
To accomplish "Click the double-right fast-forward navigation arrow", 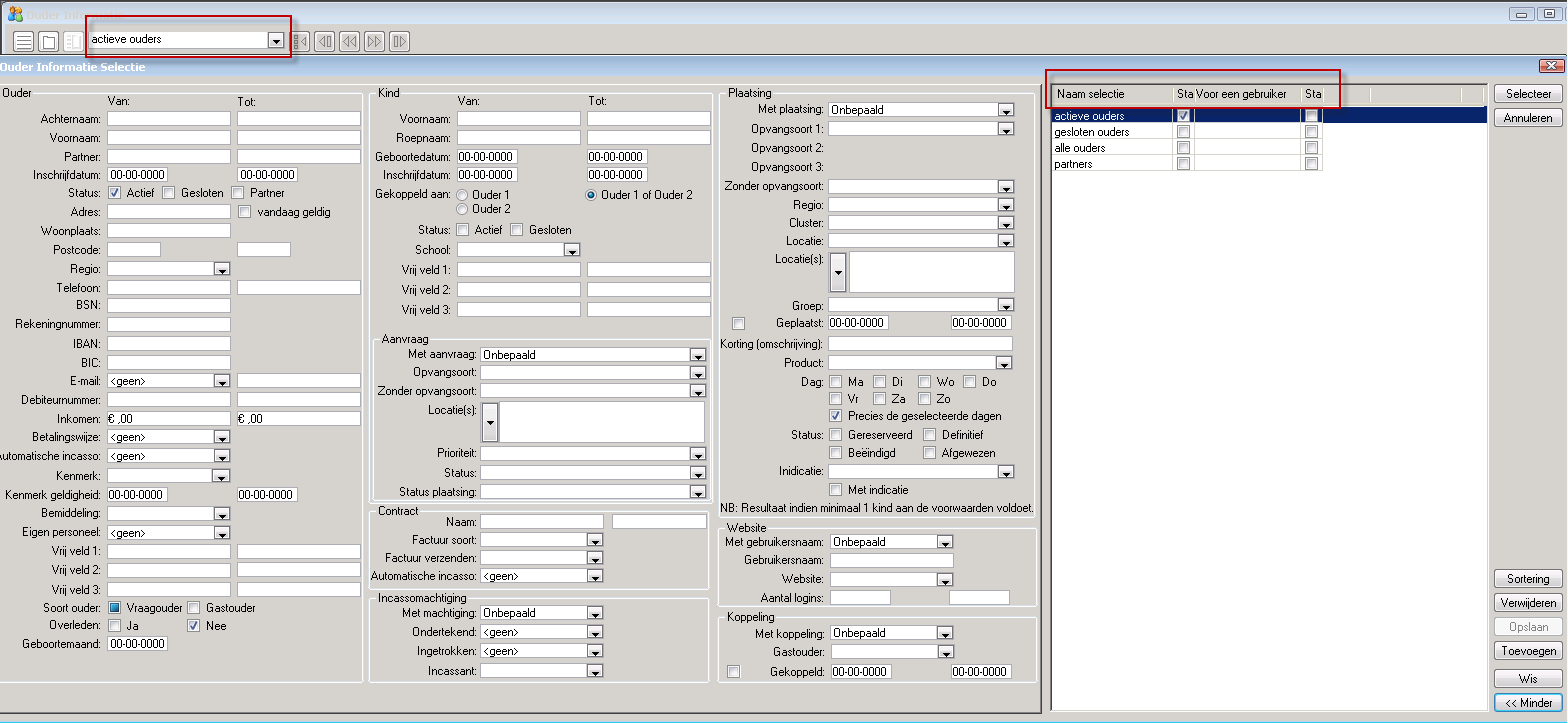I will pyautogui.click(x=374, y=41).
